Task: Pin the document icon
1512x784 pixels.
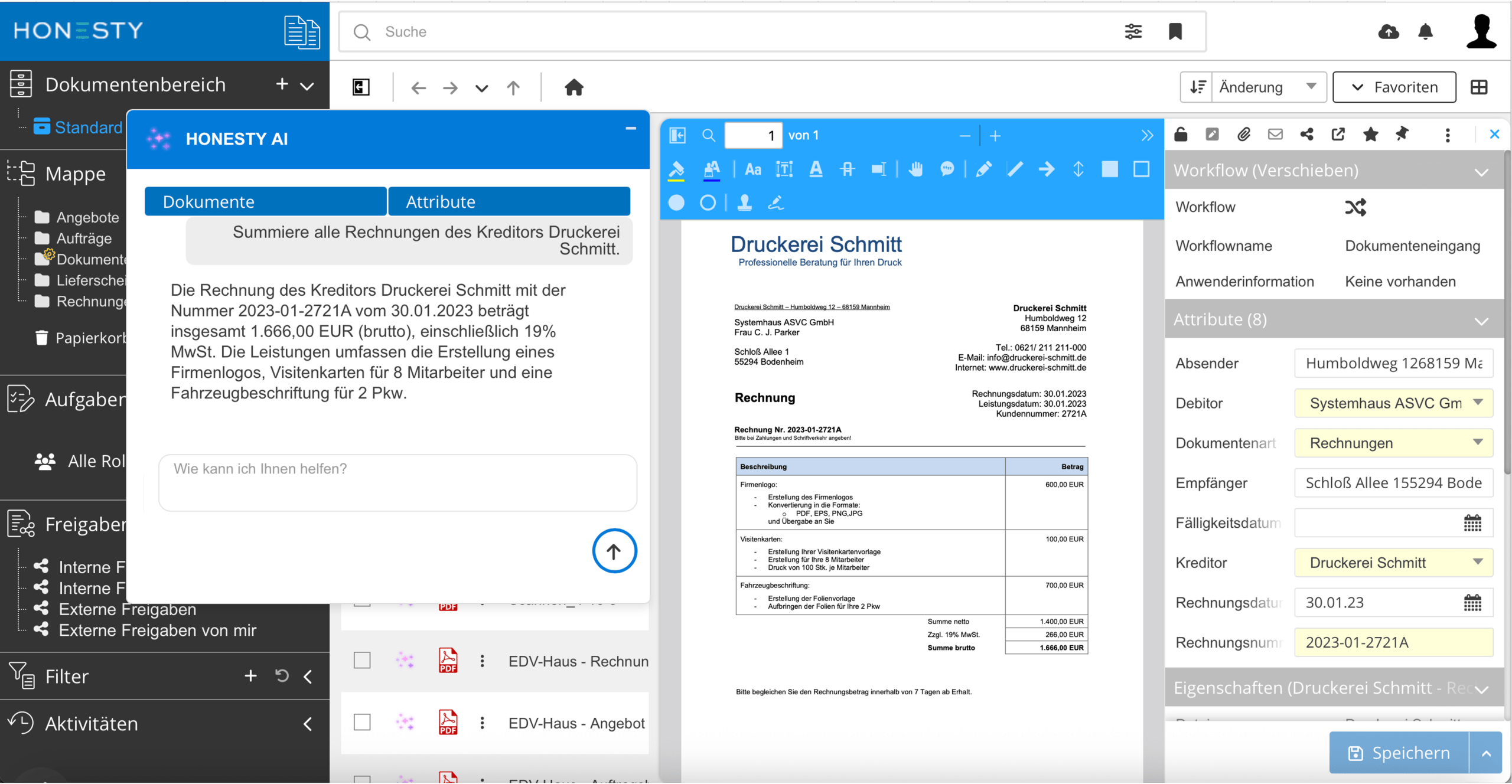Action: 1402,135
